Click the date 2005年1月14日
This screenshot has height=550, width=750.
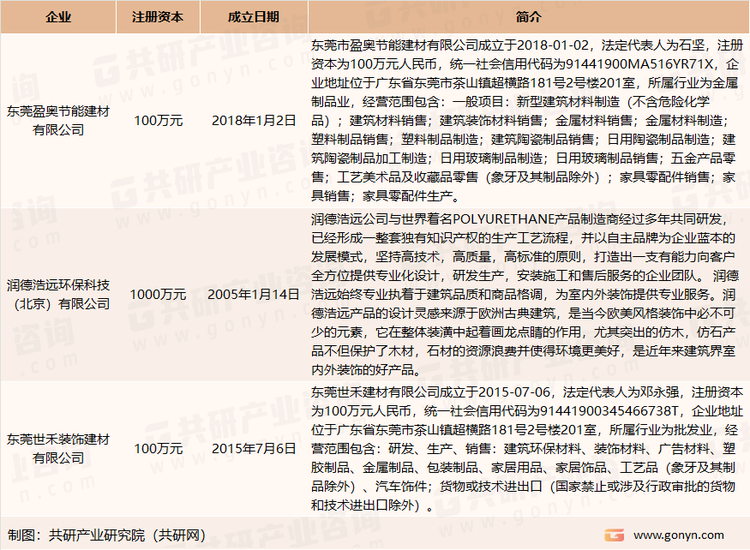(x=254, y=295)
